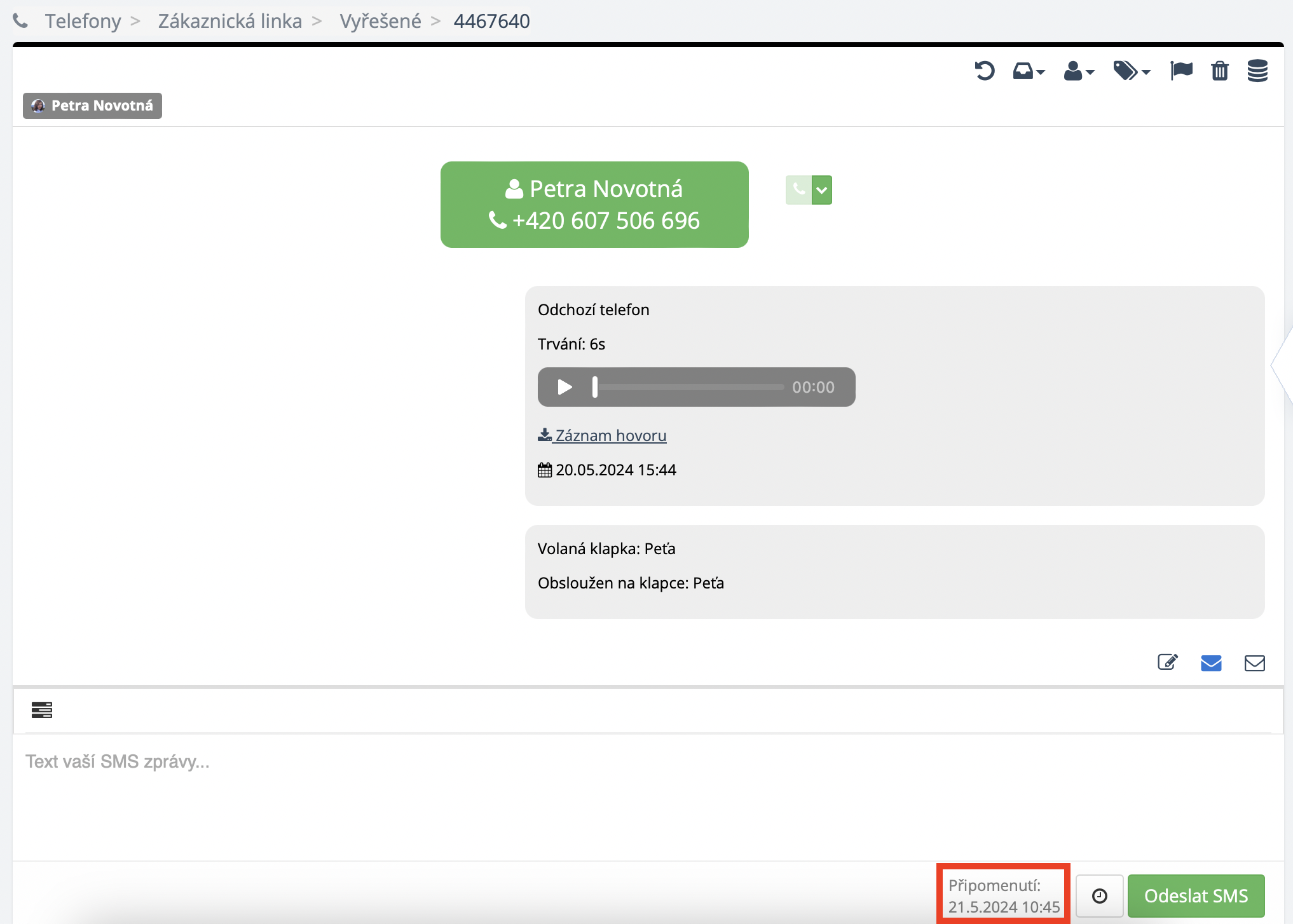
Task: Open the inbox move dropdown
Action: pos(1028,71)
